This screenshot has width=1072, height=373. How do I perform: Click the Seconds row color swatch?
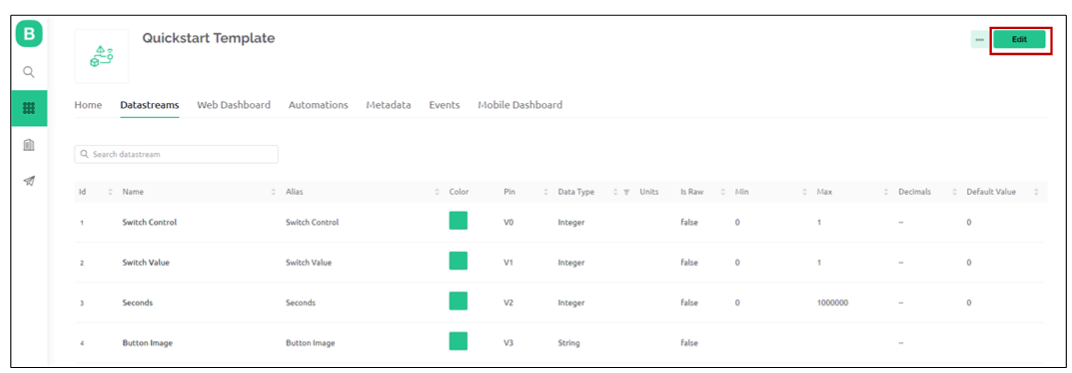[458, 301]
